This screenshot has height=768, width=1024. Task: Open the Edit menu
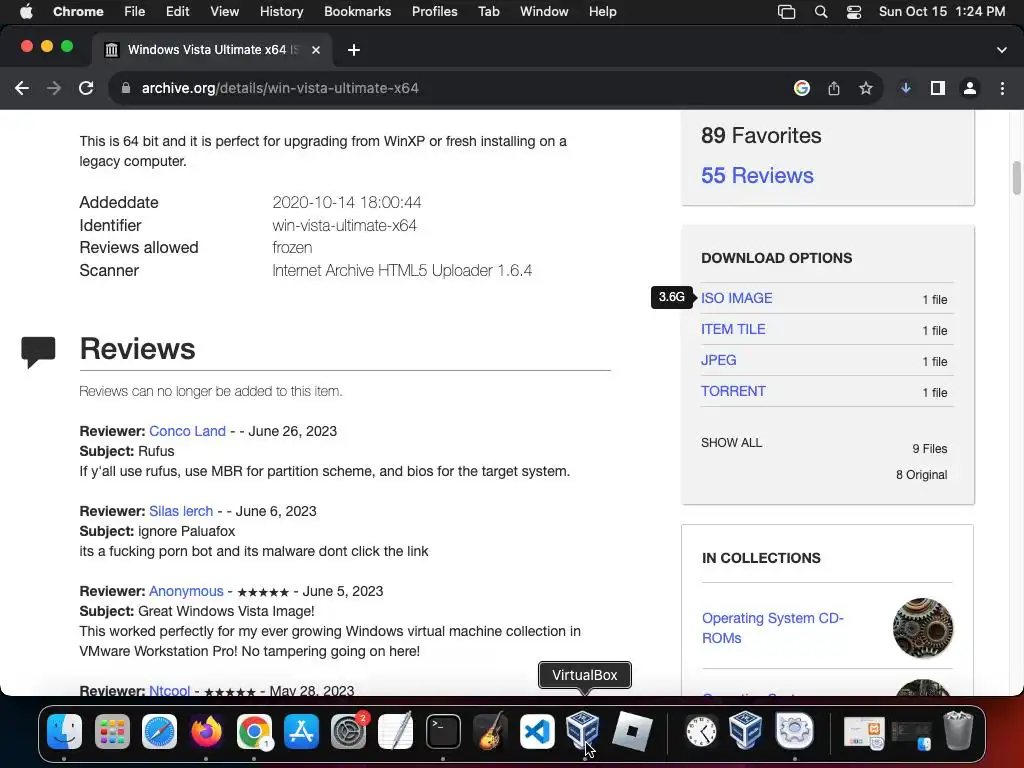tap(177, 12)
